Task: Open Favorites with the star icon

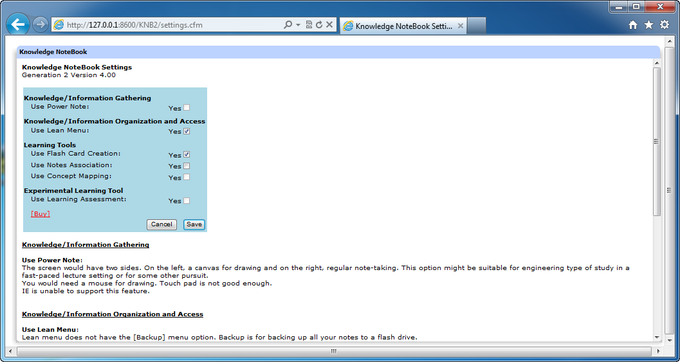Action: tap(648, 25)
